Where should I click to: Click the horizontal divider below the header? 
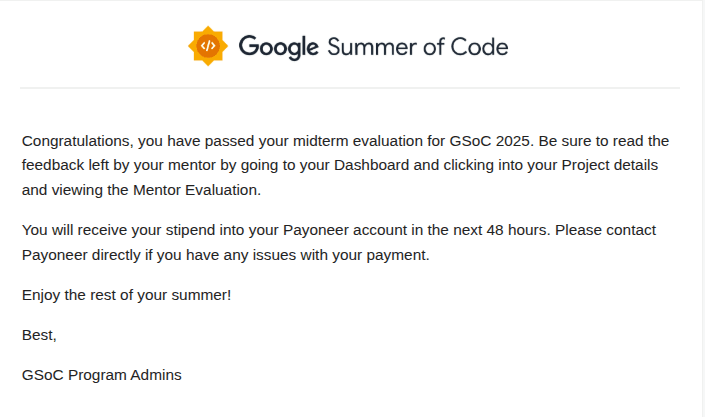[x=350, y=88]
